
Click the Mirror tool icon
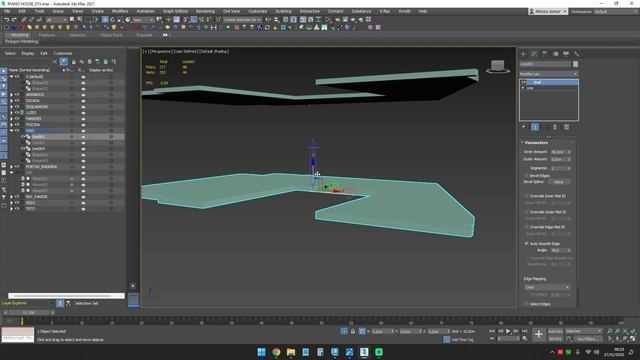[x=268, y=20]
